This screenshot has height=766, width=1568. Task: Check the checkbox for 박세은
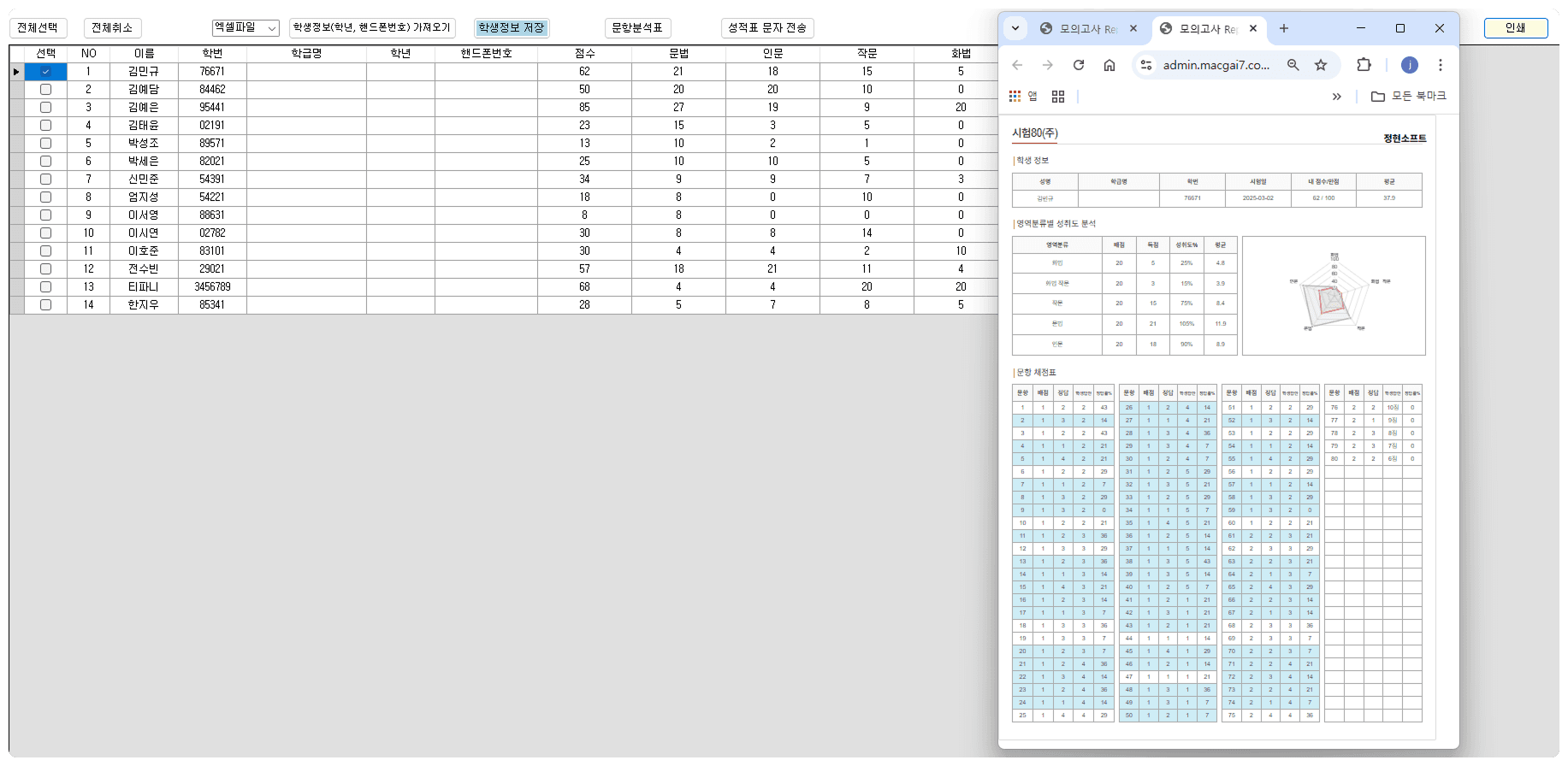(x=45, y=162)
